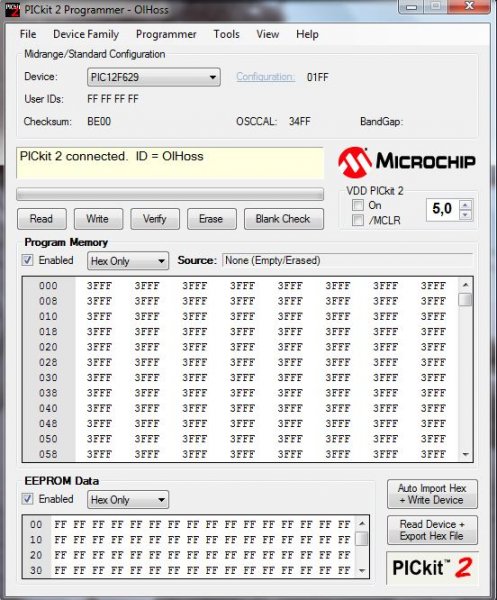Open the Programmer menu

point(166,34)
